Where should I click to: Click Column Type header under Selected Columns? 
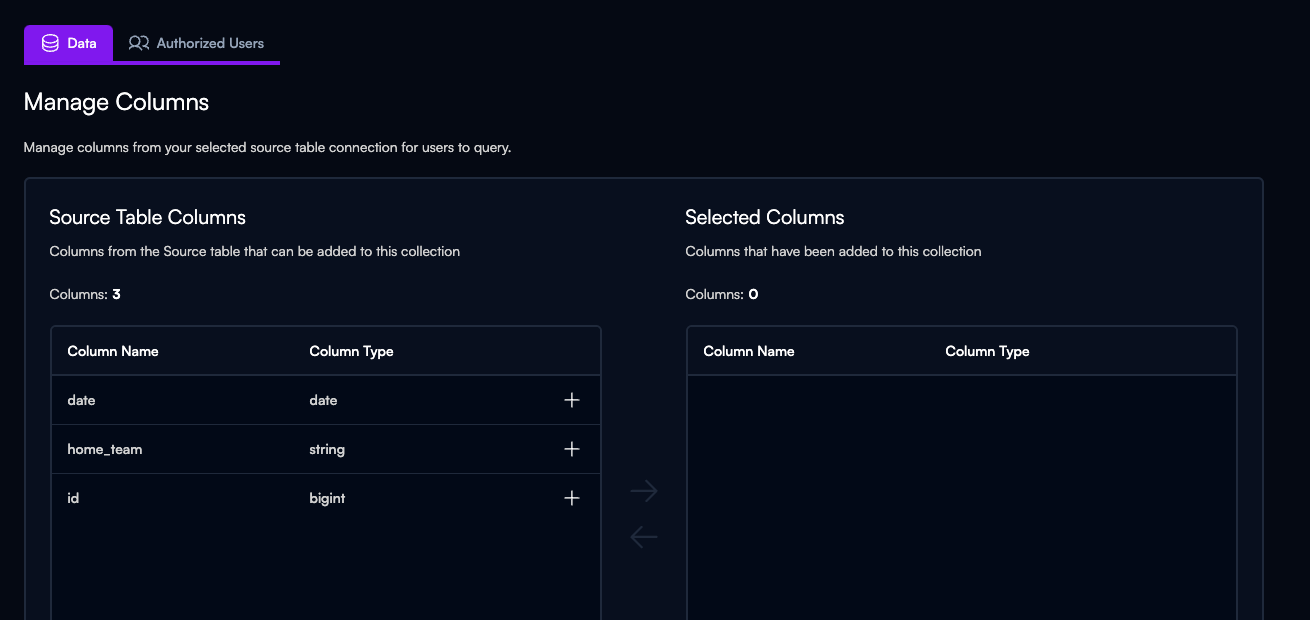[987, 351]
